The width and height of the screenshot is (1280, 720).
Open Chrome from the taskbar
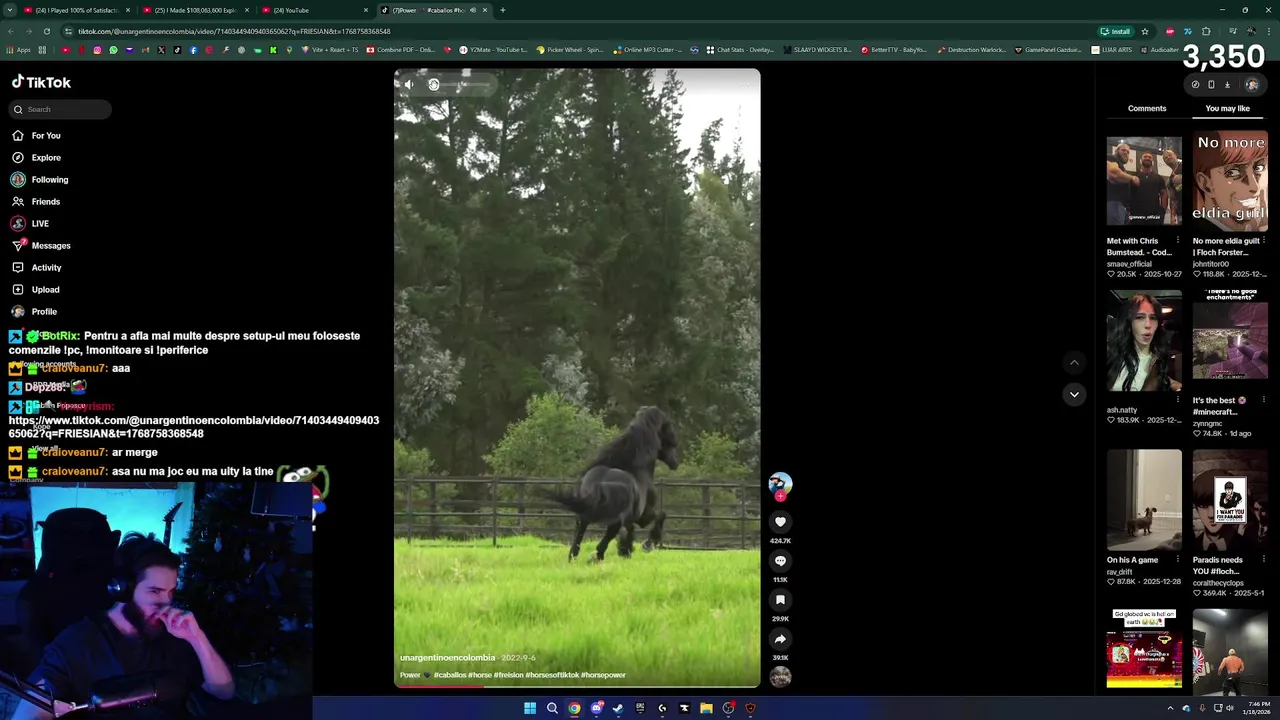point(574,708)
